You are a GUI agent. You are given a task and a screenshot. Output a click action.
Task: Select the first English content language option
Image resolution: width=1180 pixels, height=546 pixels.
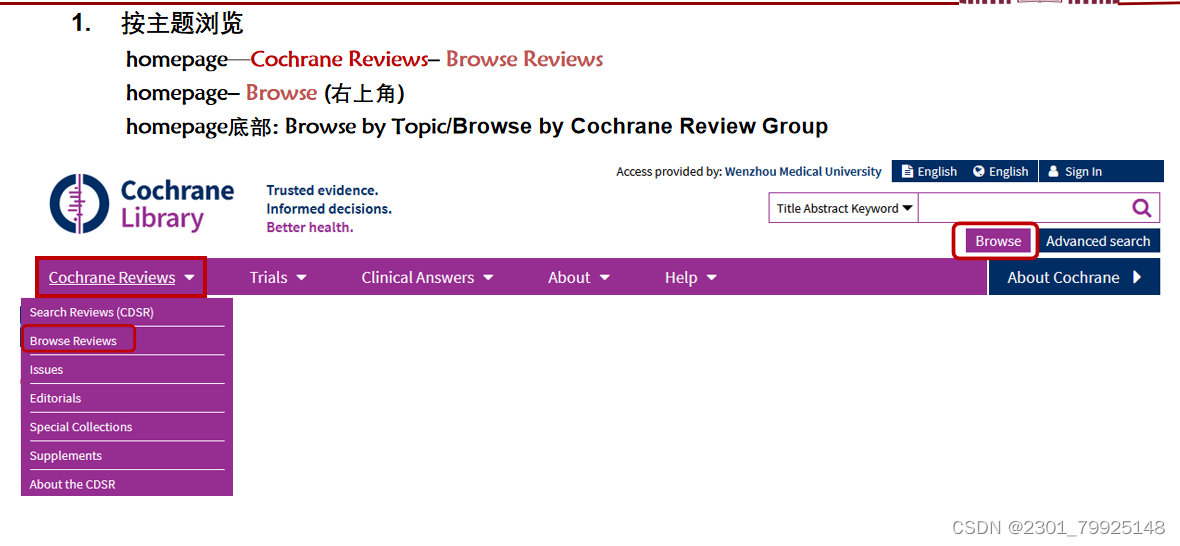pos(929,171)
